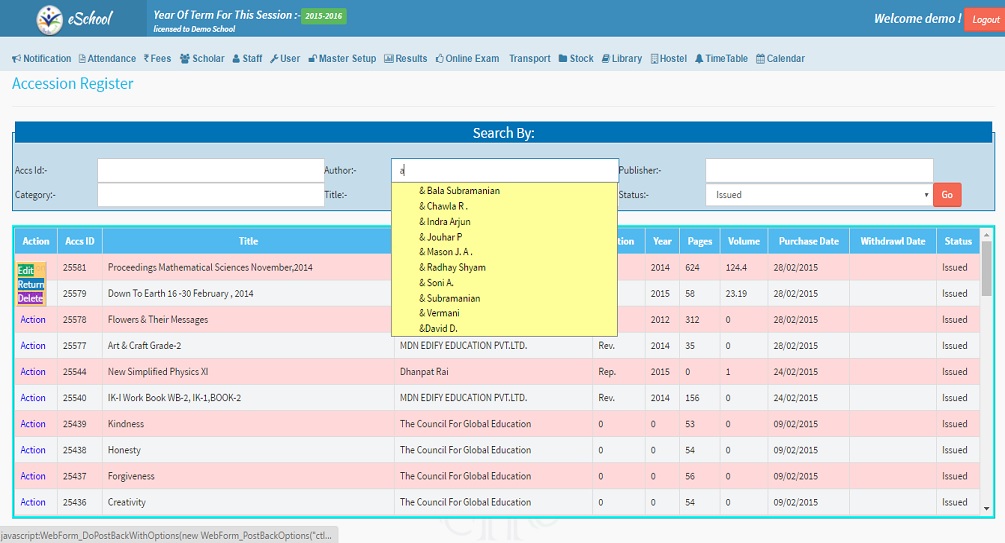Open the TimeTable menu
Image resolution: width=1005 pixels, height=543 pixels.
point(721,59)
